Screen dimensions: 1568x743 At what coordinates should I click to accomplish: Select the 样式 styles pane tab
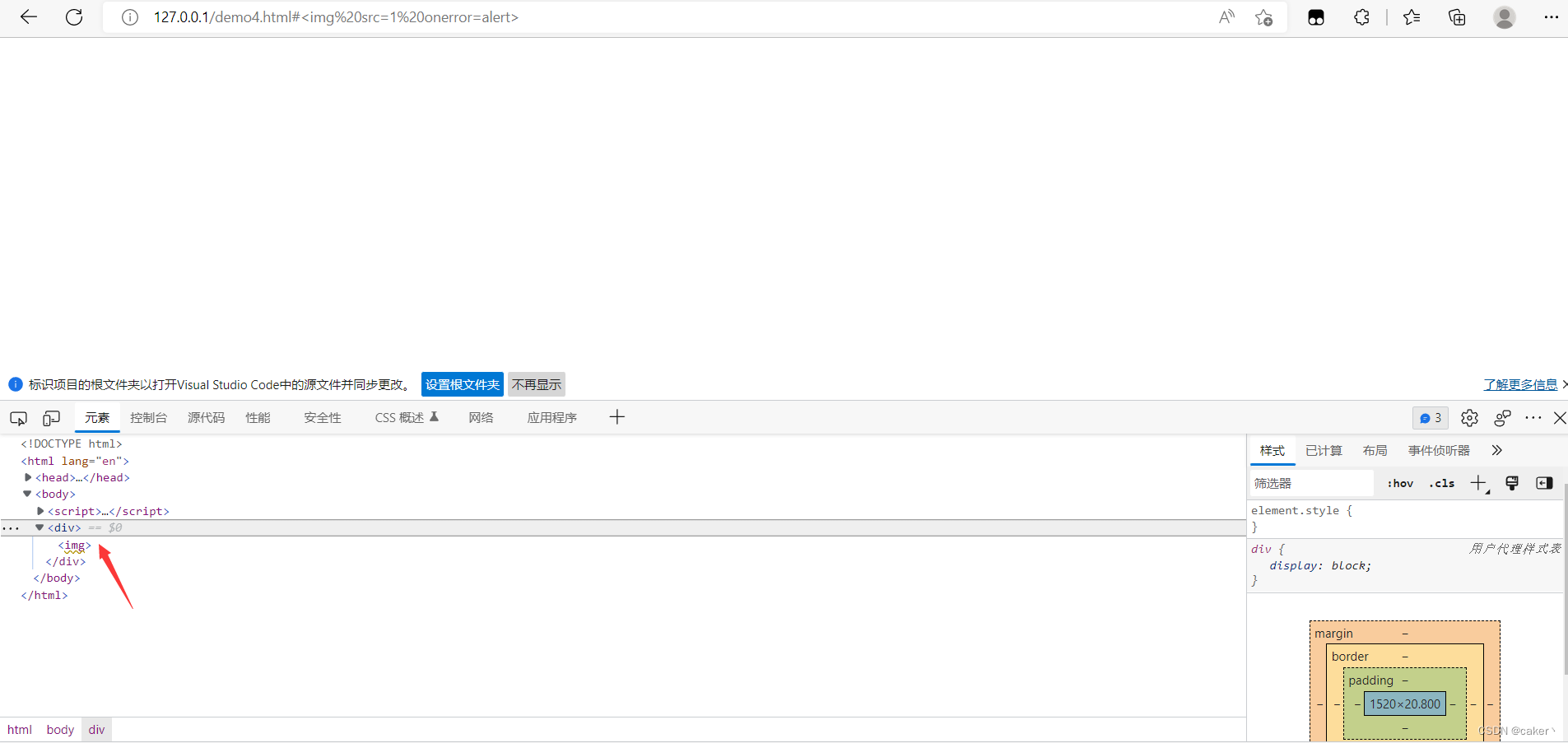(1273, 451)
